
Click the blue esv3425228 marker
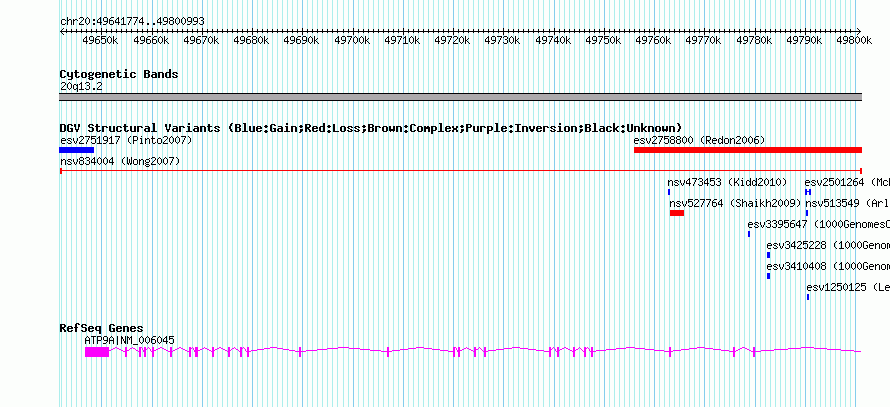click(769, 255)
